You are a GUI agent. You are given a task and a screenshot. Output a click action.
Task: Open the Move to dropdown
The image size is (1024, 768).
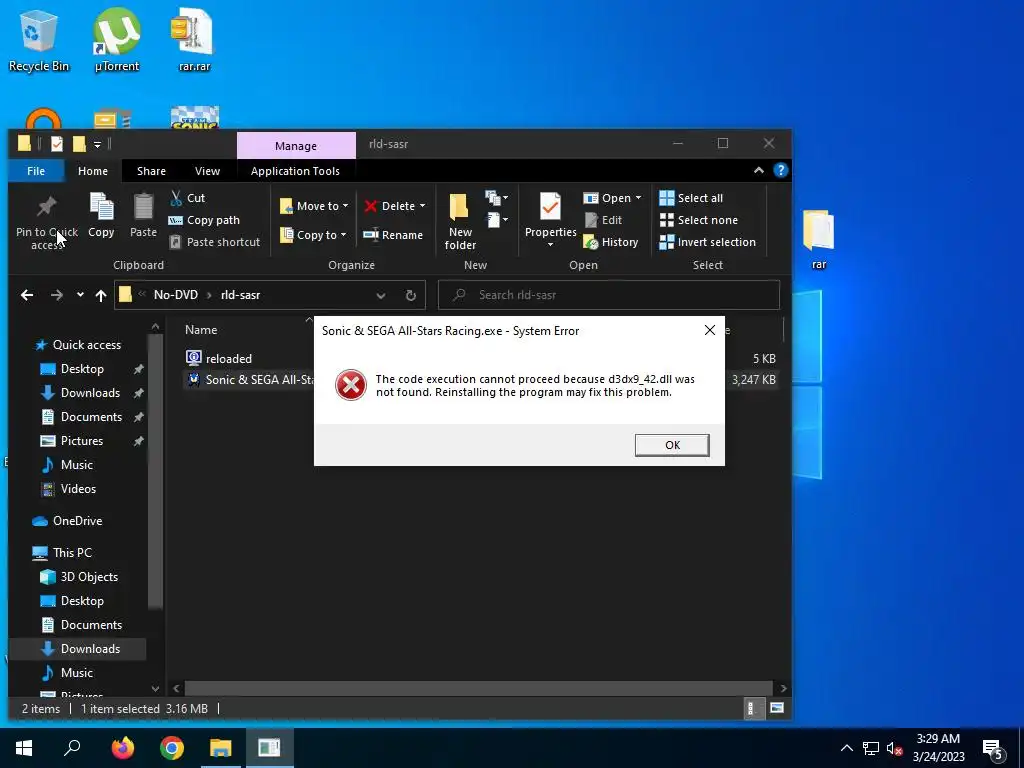click(315, 206)
